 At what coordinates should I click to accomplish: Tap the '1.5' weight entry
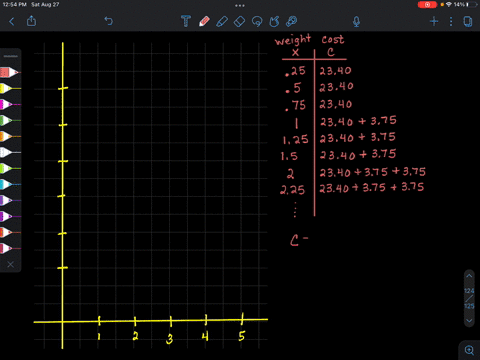(x=289, y=156)
